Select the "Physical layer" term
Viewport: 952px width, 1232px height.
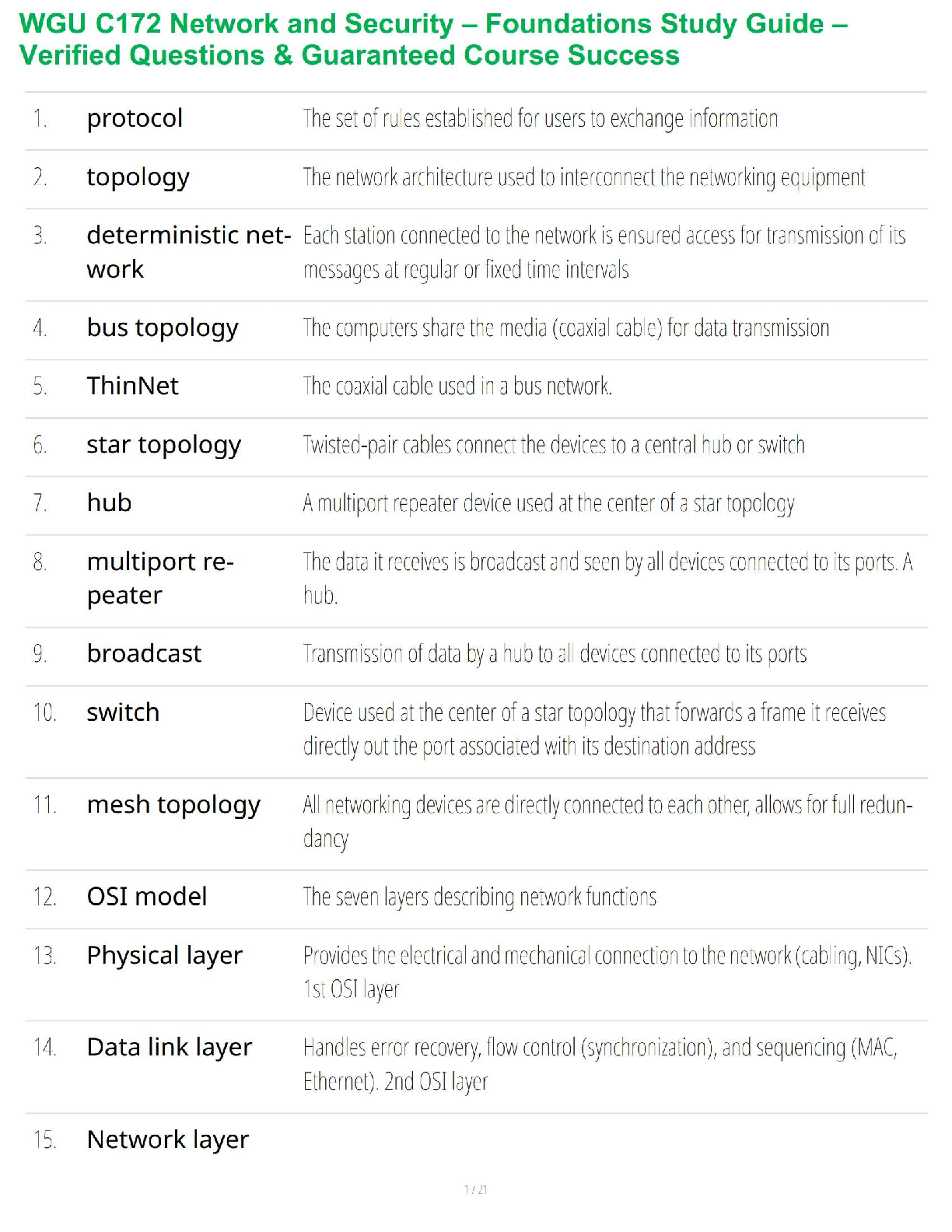pyautogui.click(x=164, y=956)
